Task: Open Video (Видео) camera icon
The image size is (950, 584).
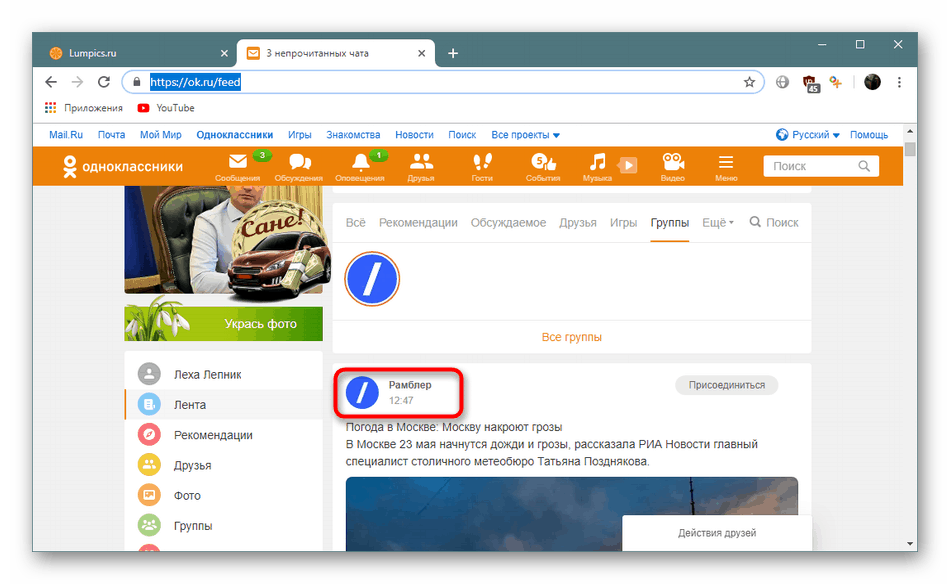Action: coord(673,162)
